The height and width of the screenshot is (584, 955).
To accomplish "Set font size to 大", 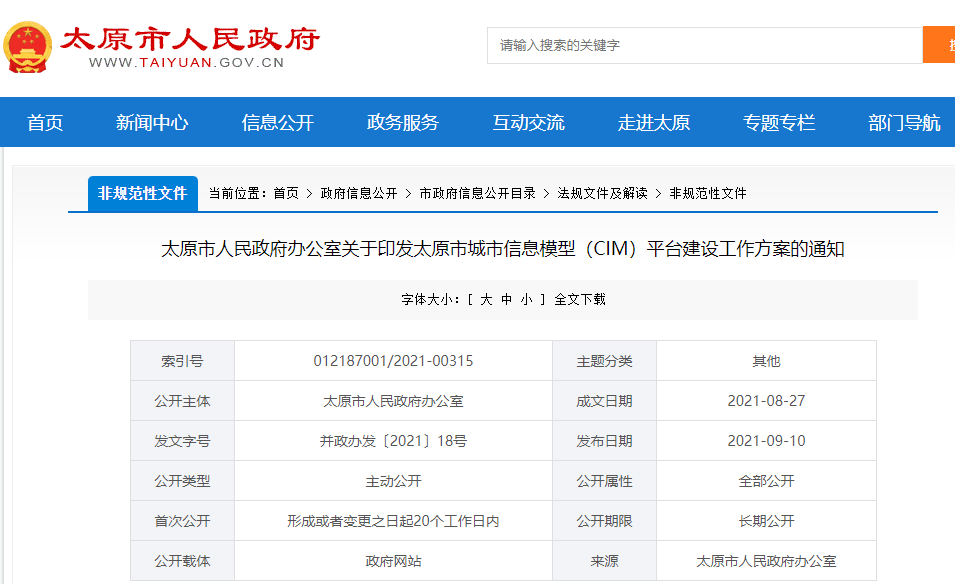I will (x=486, y=300).
